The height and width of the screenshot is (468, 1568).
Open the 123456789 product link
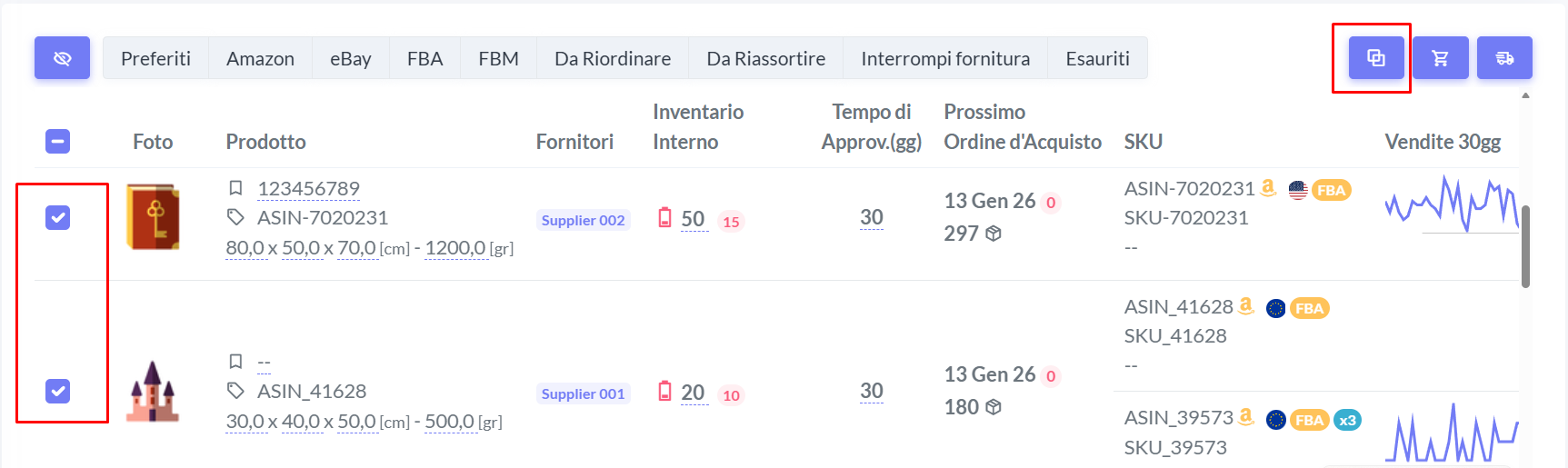308,188
